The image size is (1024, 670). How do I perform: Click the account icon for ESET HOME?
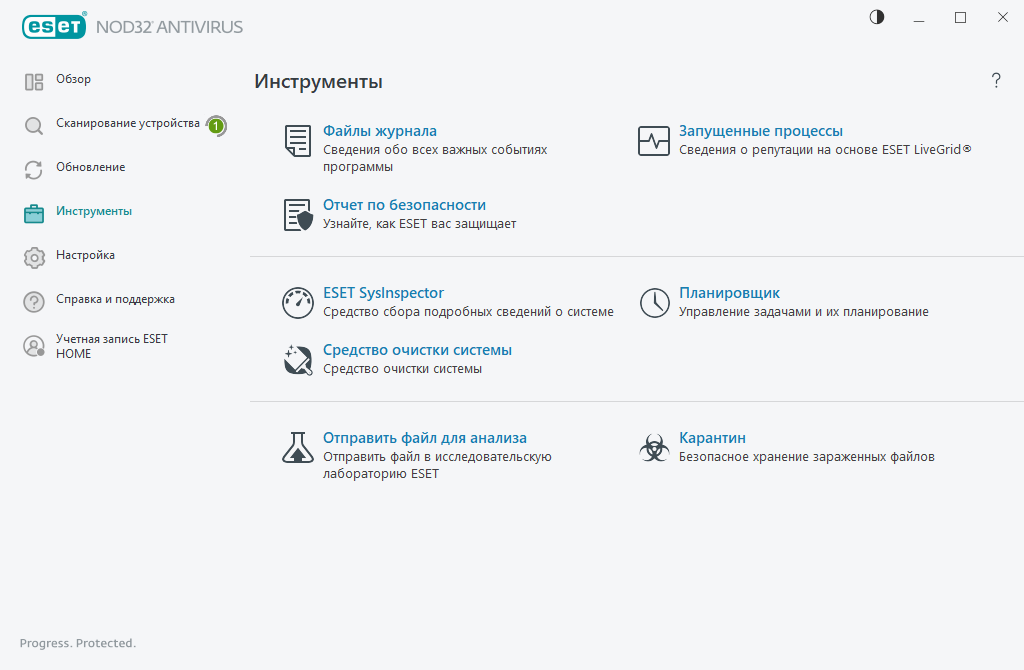(x=34, y=346)
